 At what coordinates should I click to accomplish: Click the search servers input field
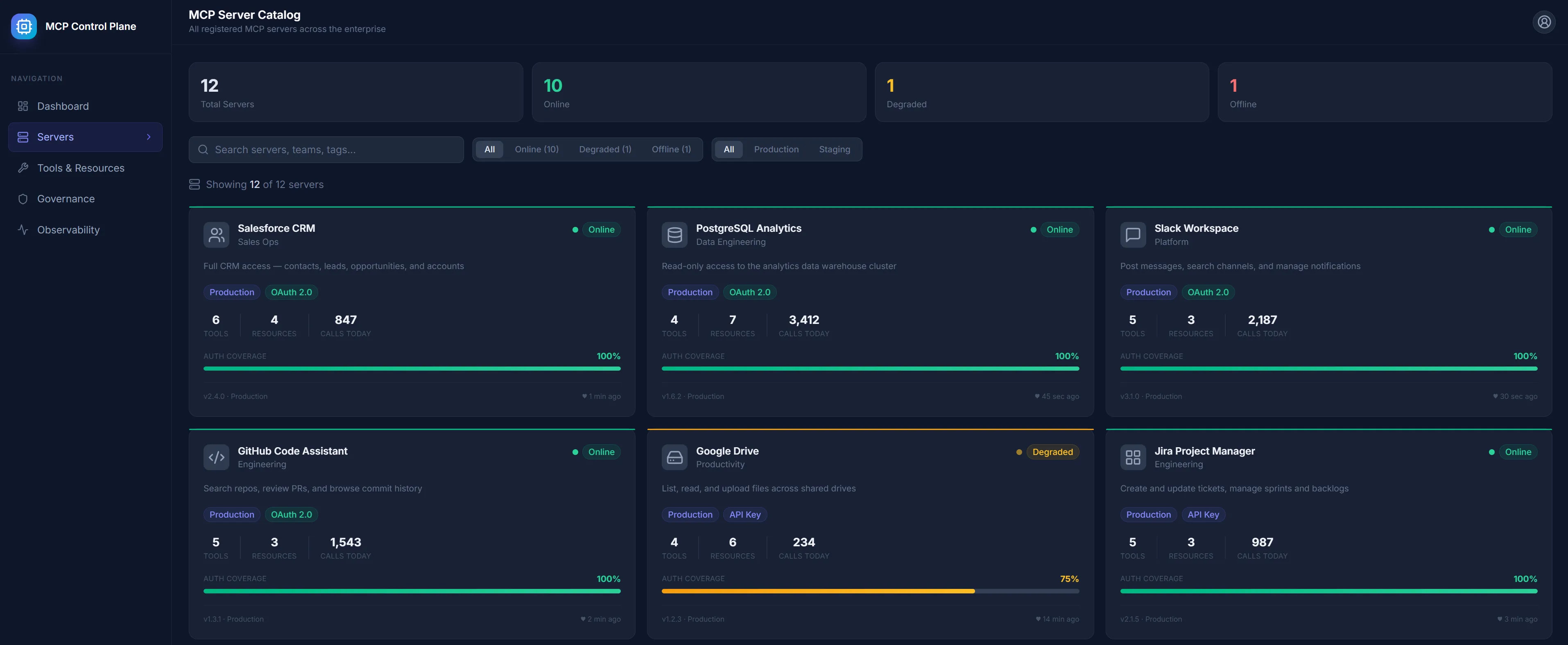pos(326,150)
